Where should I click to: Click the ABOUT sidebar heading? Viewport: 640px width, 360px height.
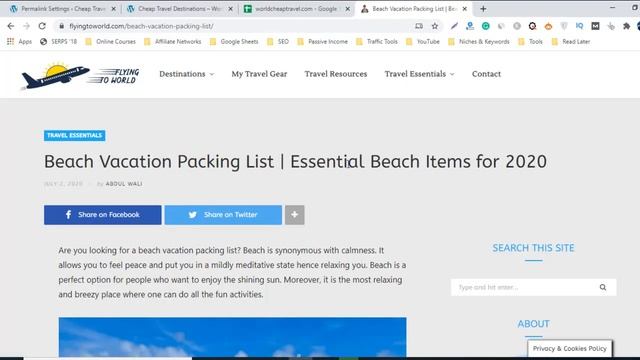click(x=533, y=324)
